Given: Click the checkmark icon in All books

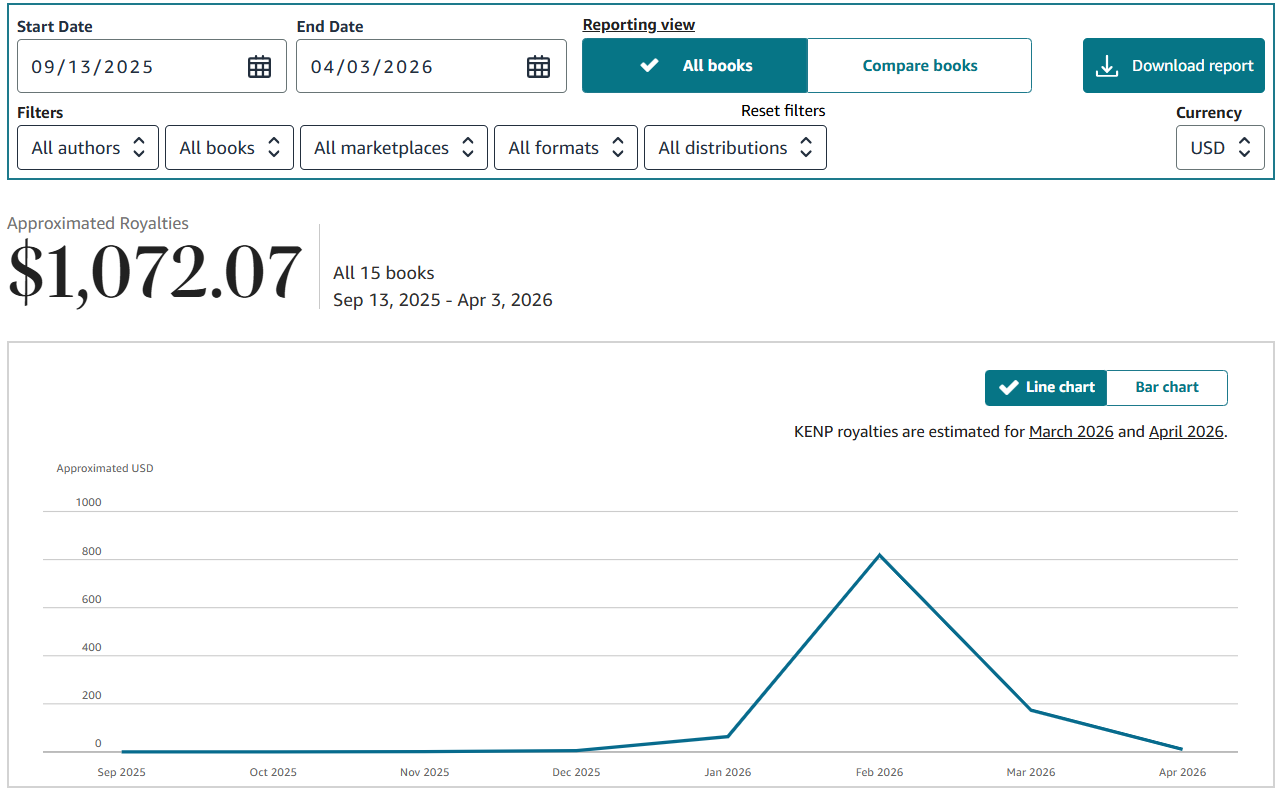Looking at the screenshot, I should click(649, 66).
